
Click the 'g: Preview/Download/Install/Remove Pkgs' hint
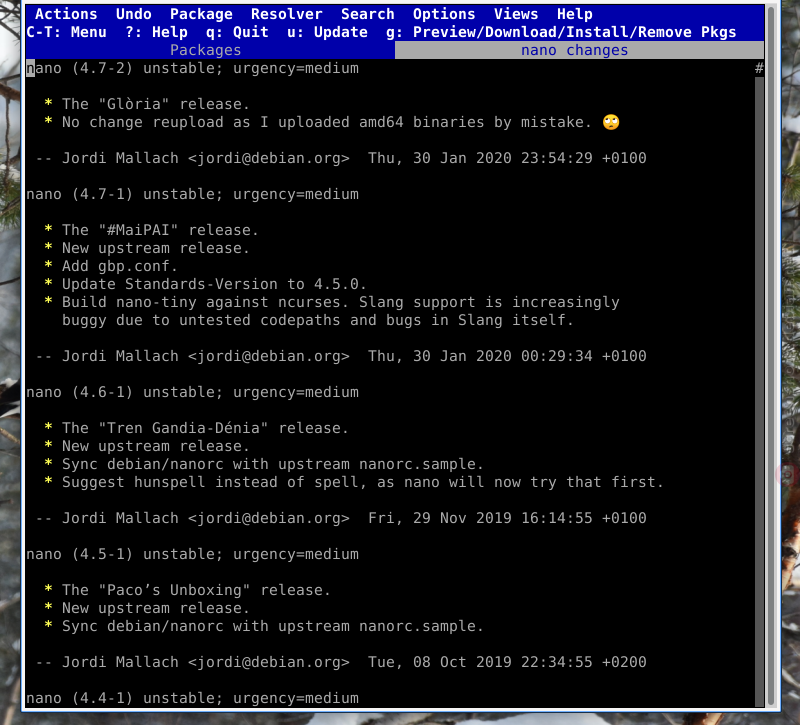click(x=561, y=32)
